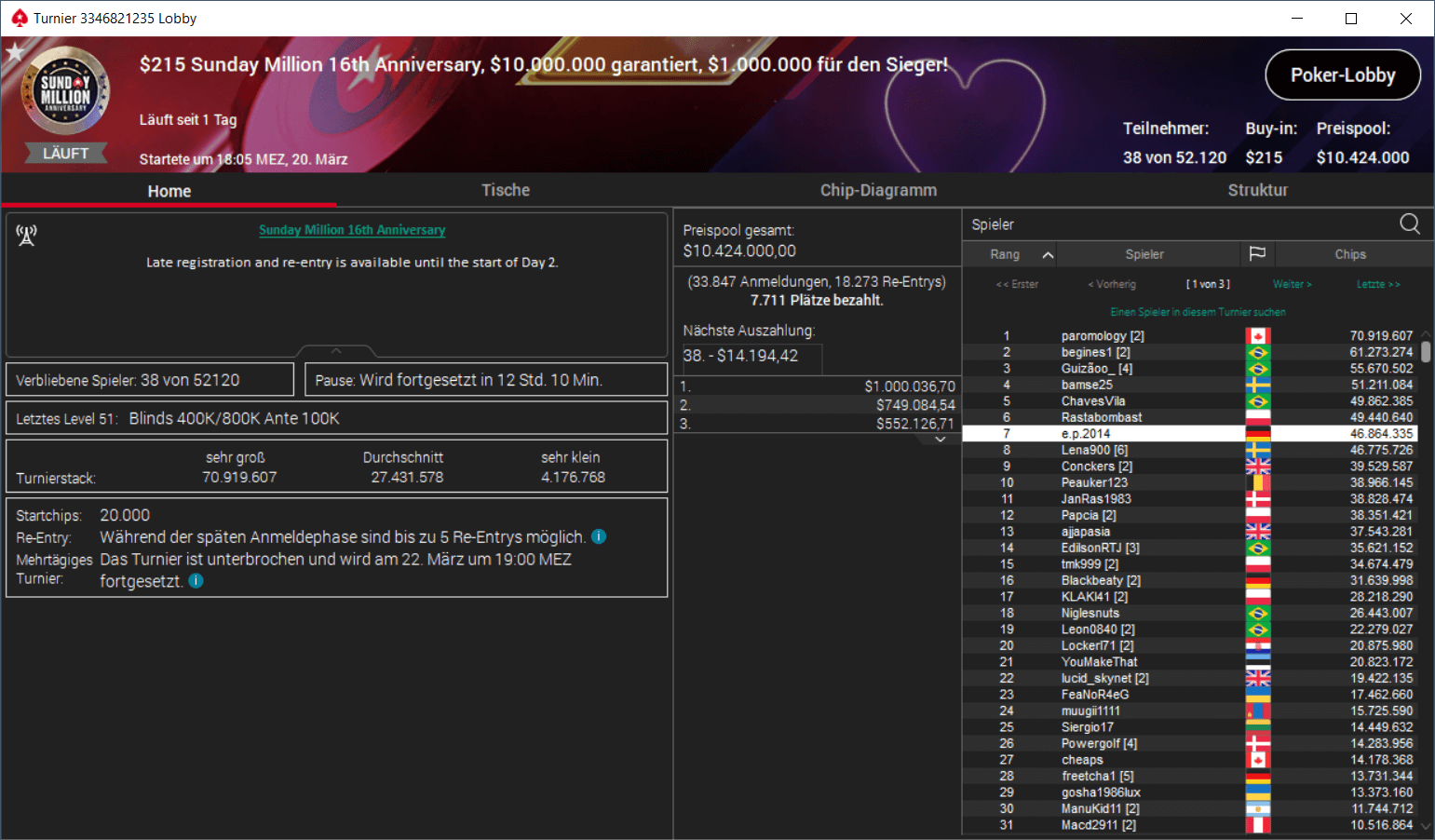Image resolution: width=1435 pixels, height=840 pixels.
Task: Select highlighted player e.p.2014
Action: pyautogui.click(x=1190, y=434)
